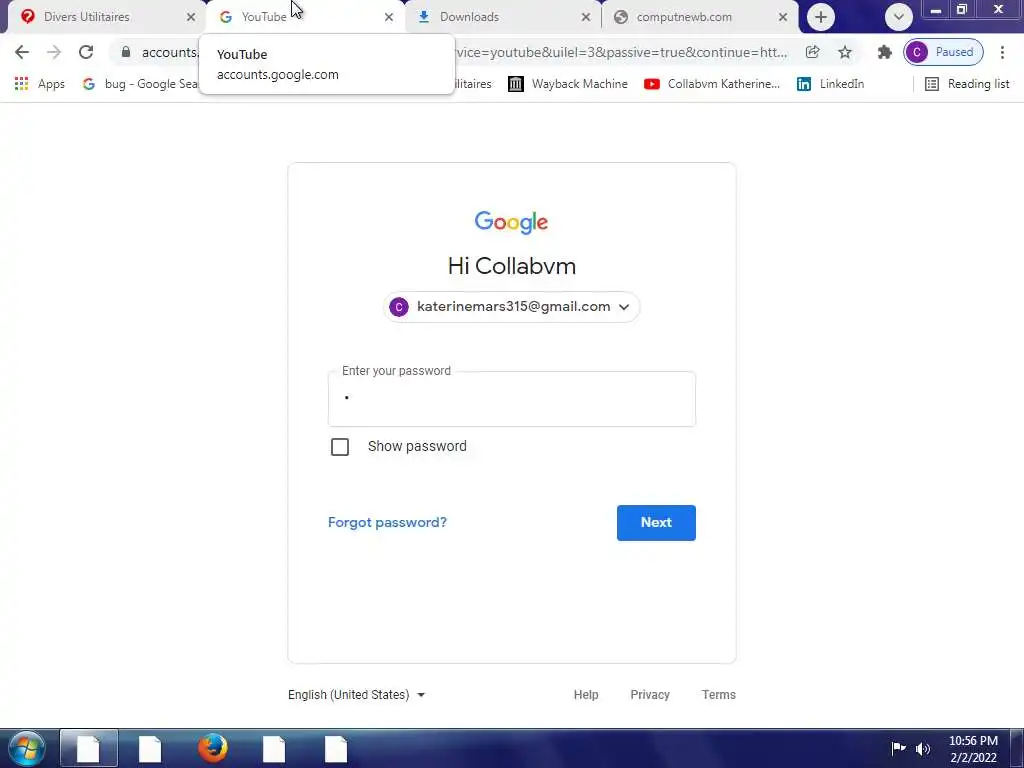Open a new tab with the plus button

[x=821, y=17]
